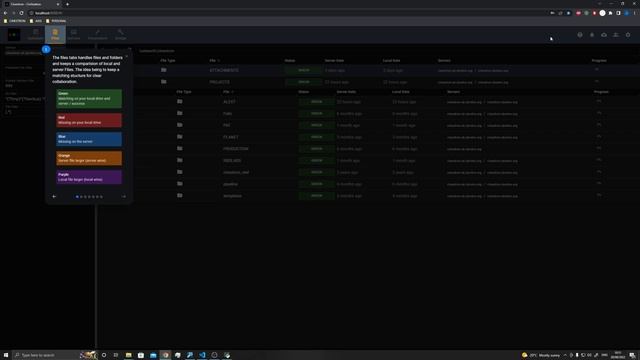This screenshot has width=640, height=360.
Task: Reload the page in the browser
Action: point(21,13)
